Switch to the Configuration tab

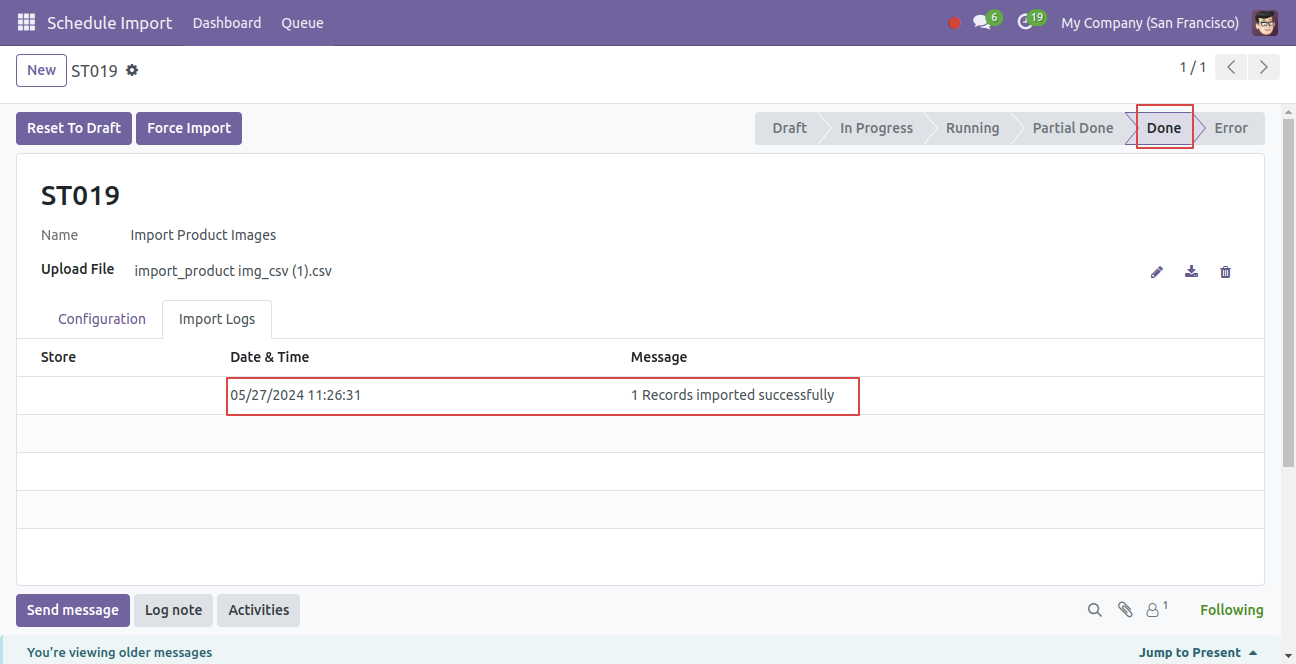[x=102, y=319]
